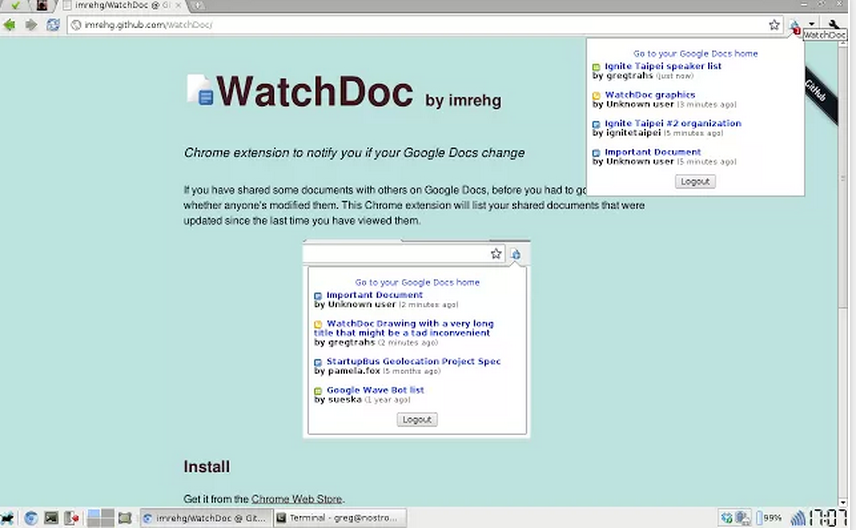Viewport: 856px width, 530px height.
Task: Open a new tab with the plus button
Action: [198, 5]
